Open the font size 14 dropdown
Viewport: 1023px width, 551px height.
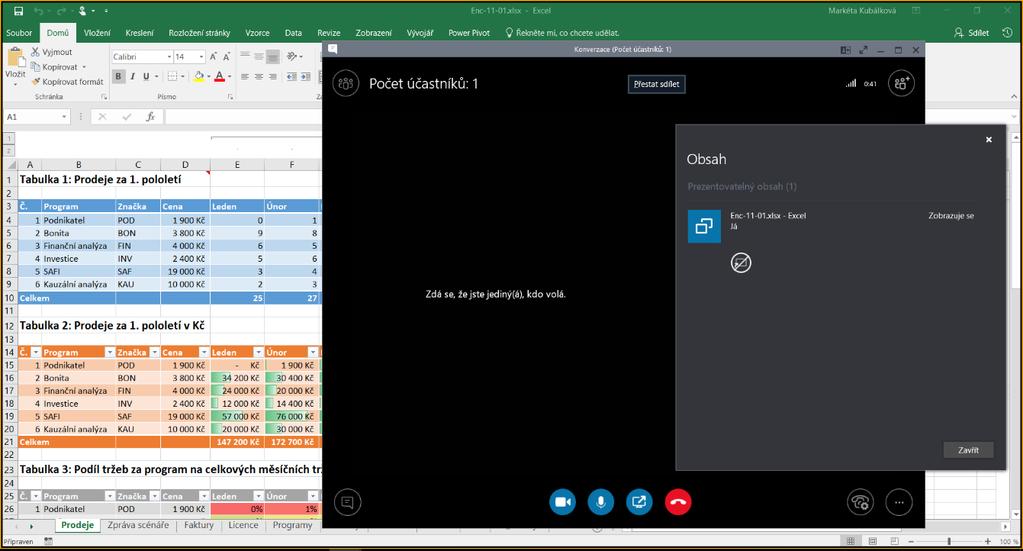(200, 57)
